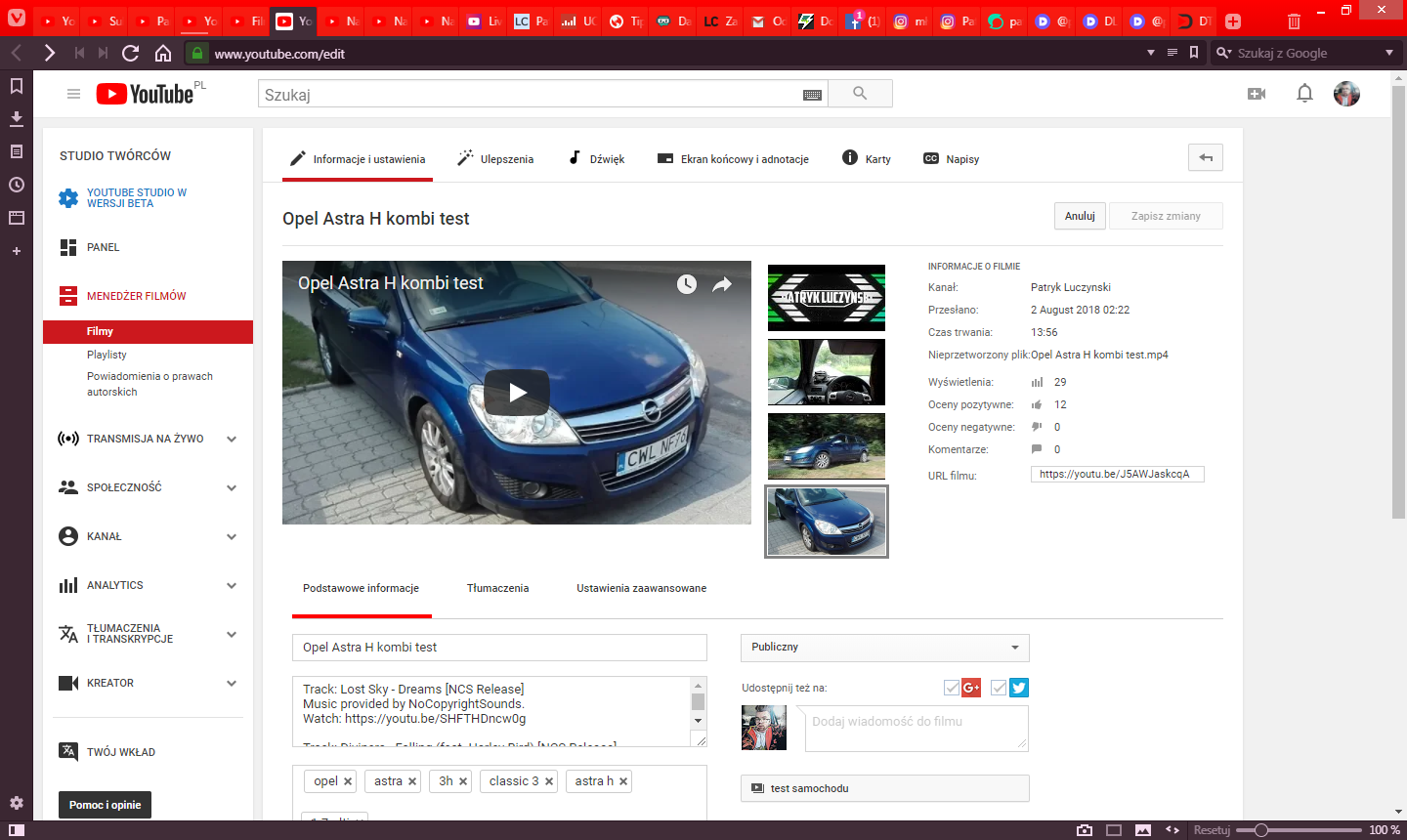Switch to the Dźwięk tab
Screen dimensions: 1407x840
(596, 158)
